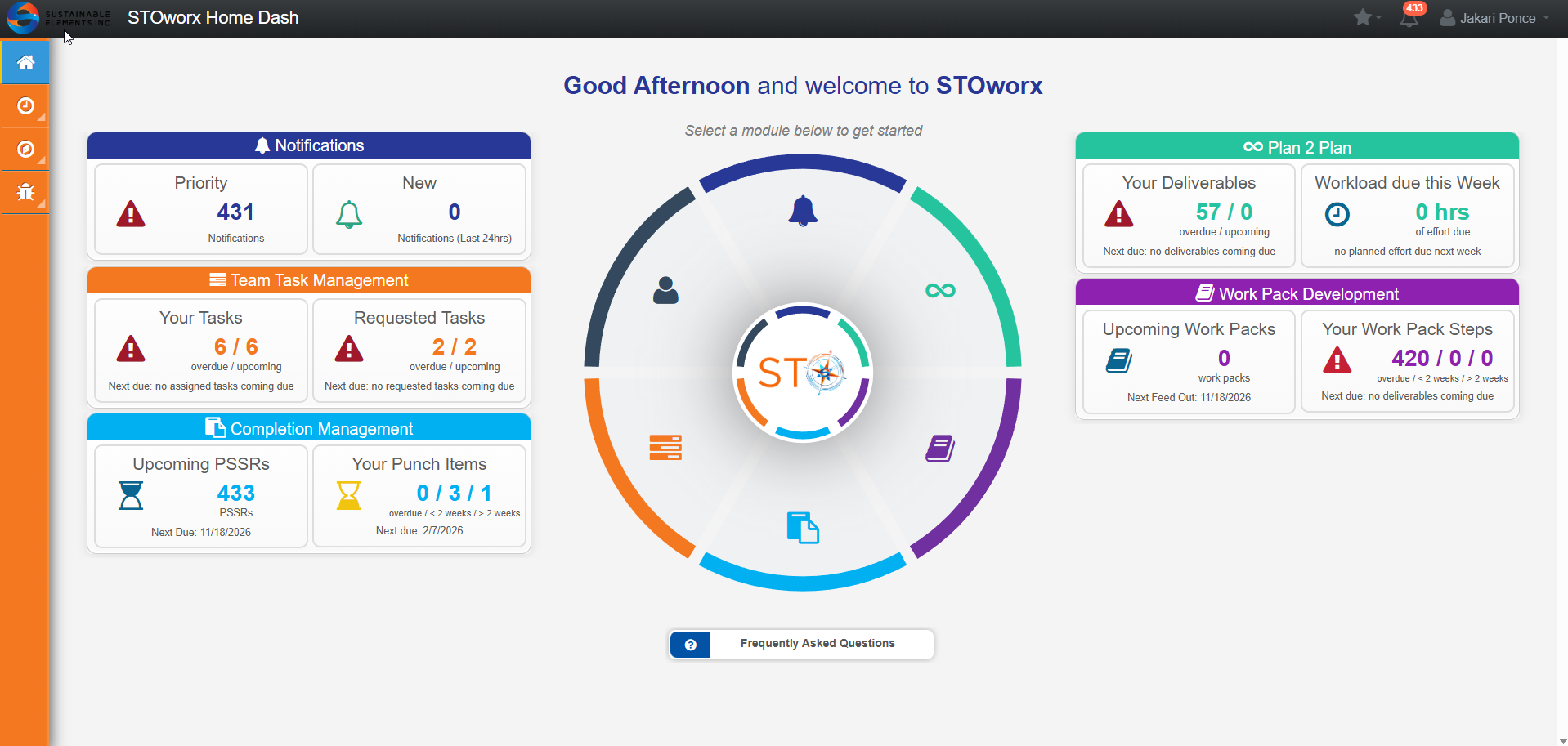Select the user profile wheel icon
Viewport: 1568px width, 746px height.
[665, 290]
